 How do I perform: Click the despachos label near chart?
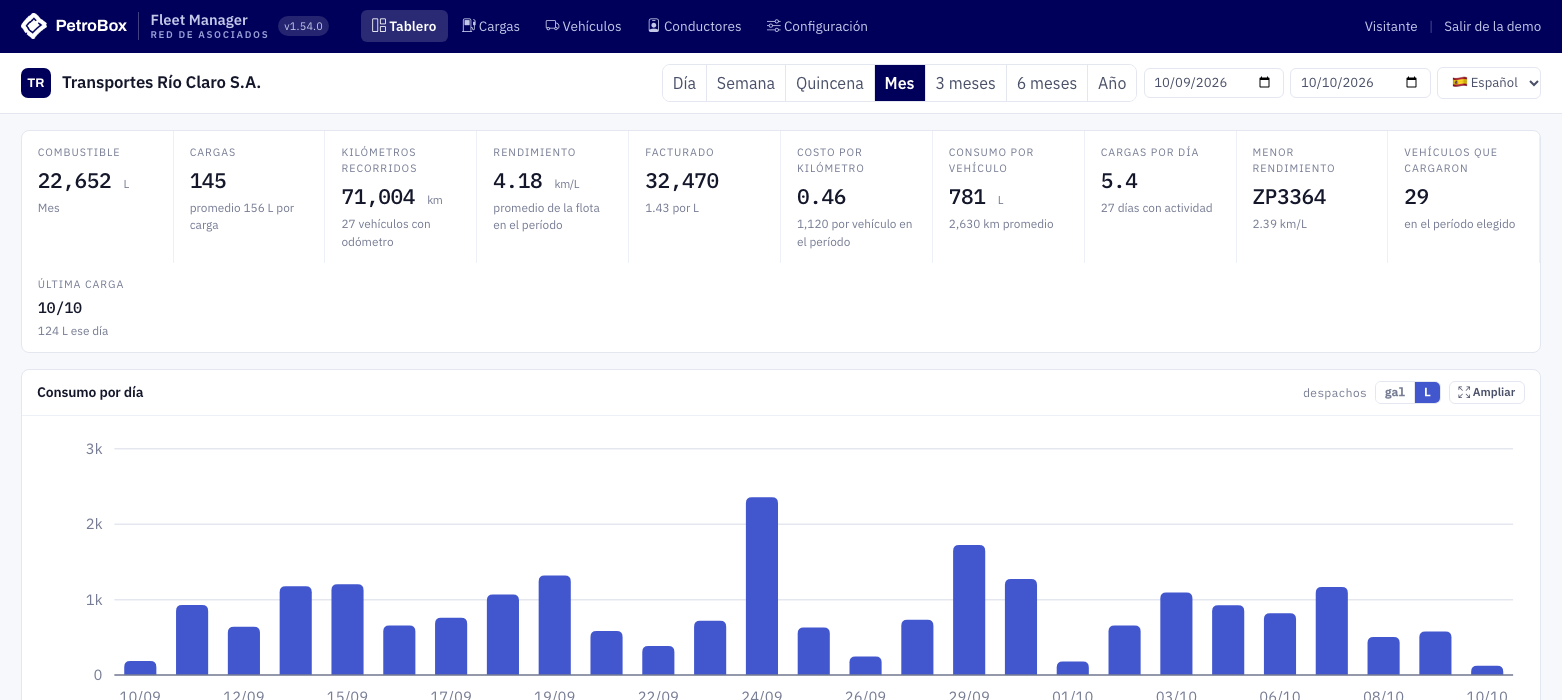pos(1334,393)
